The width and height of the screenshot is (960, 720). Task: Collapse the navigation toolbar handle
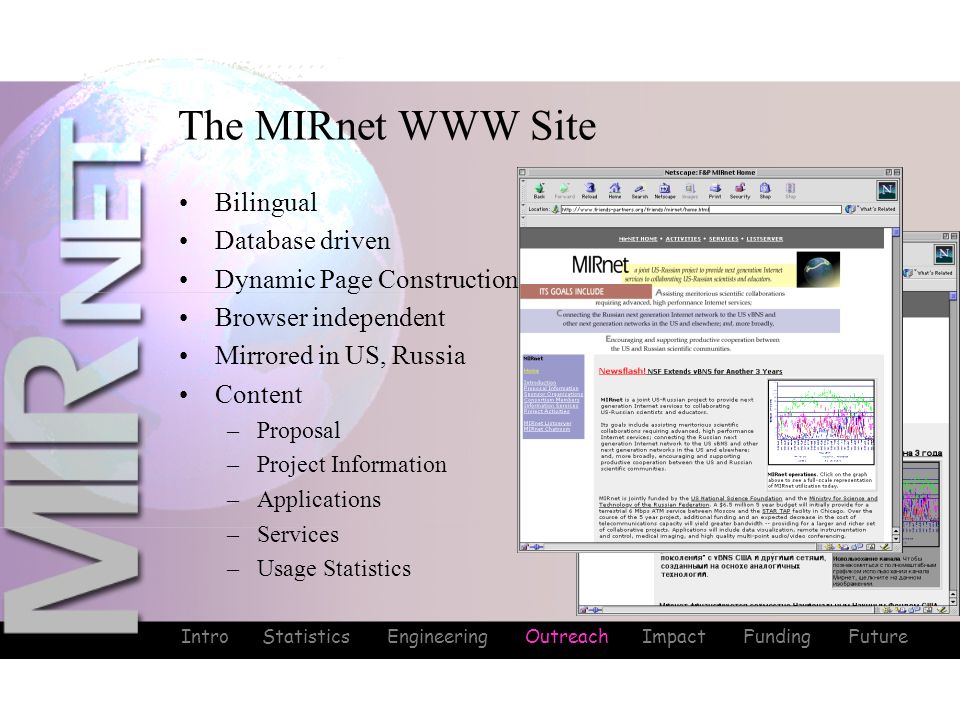523,190
